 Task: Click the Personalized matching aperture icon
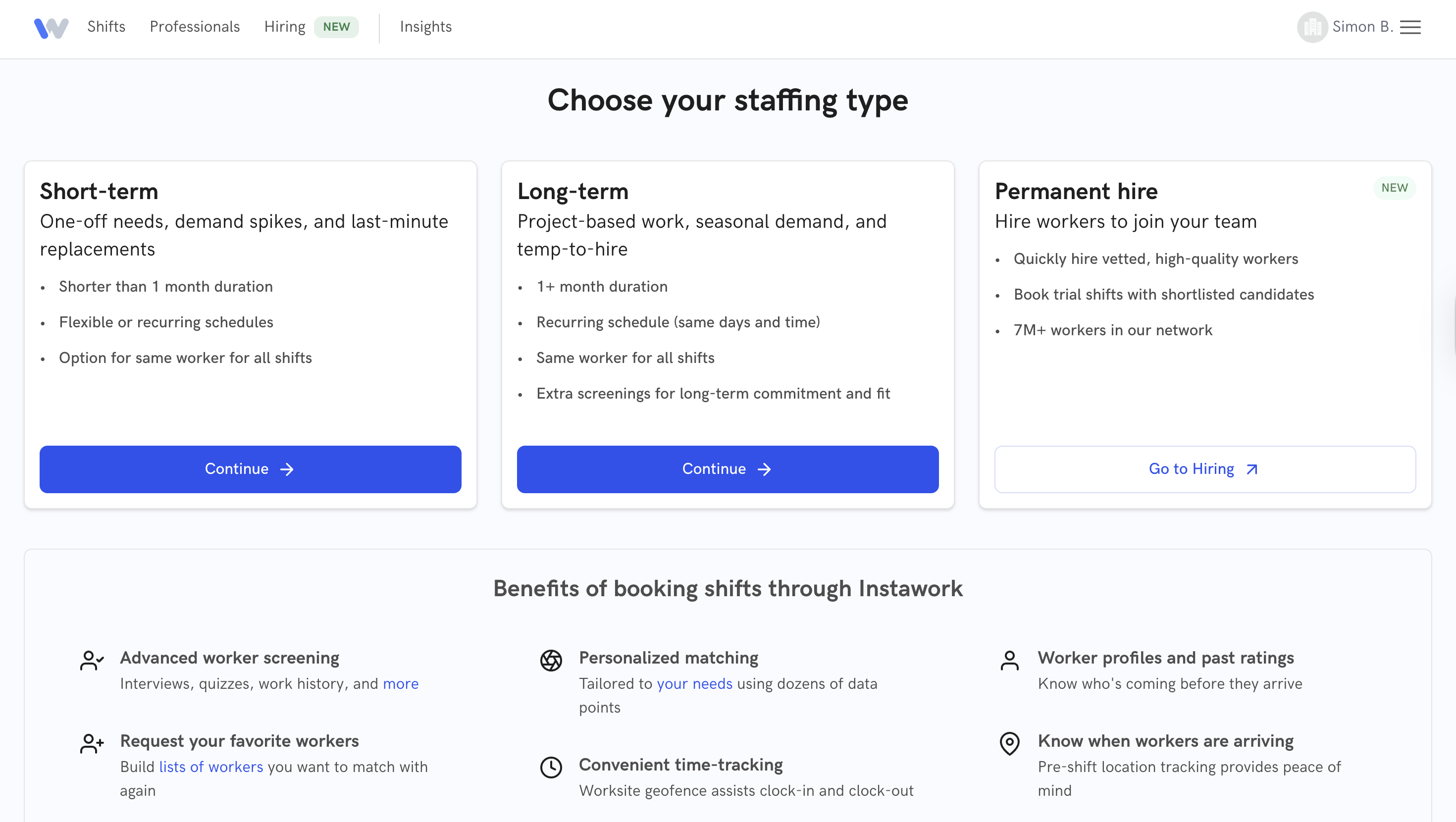[551, 660]
